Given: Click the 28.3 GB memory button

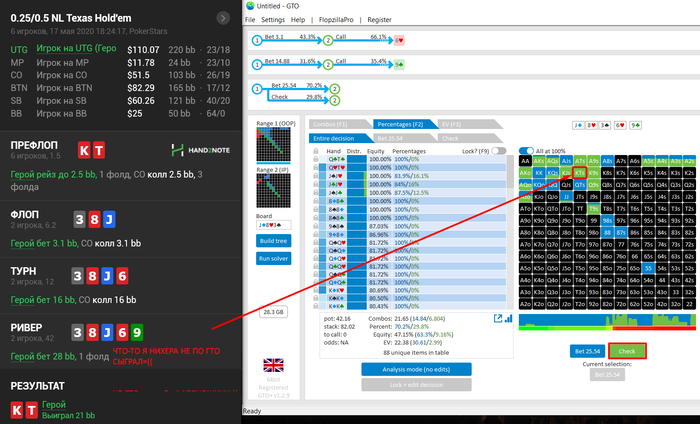Looking at the screenshot, I should (x=273, y=312).
